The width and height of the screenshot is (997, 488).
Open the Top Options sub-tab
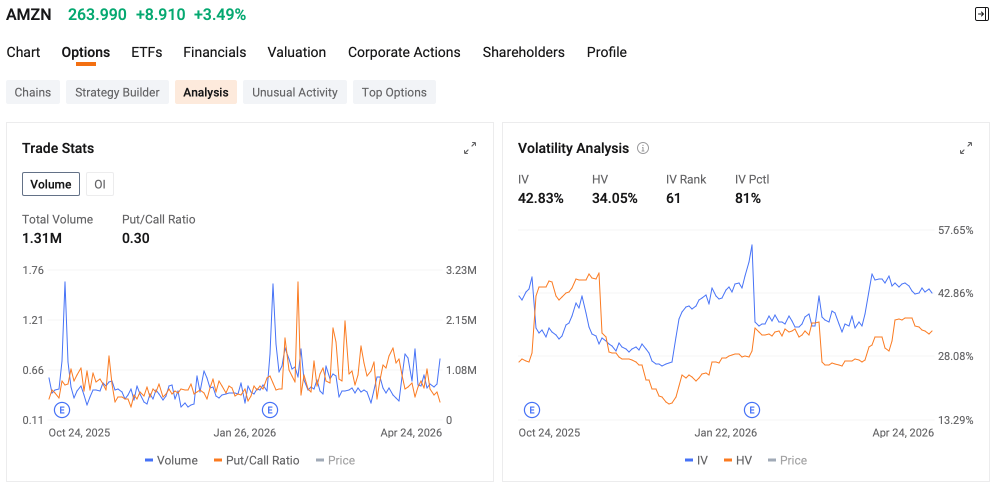(394, 92)
